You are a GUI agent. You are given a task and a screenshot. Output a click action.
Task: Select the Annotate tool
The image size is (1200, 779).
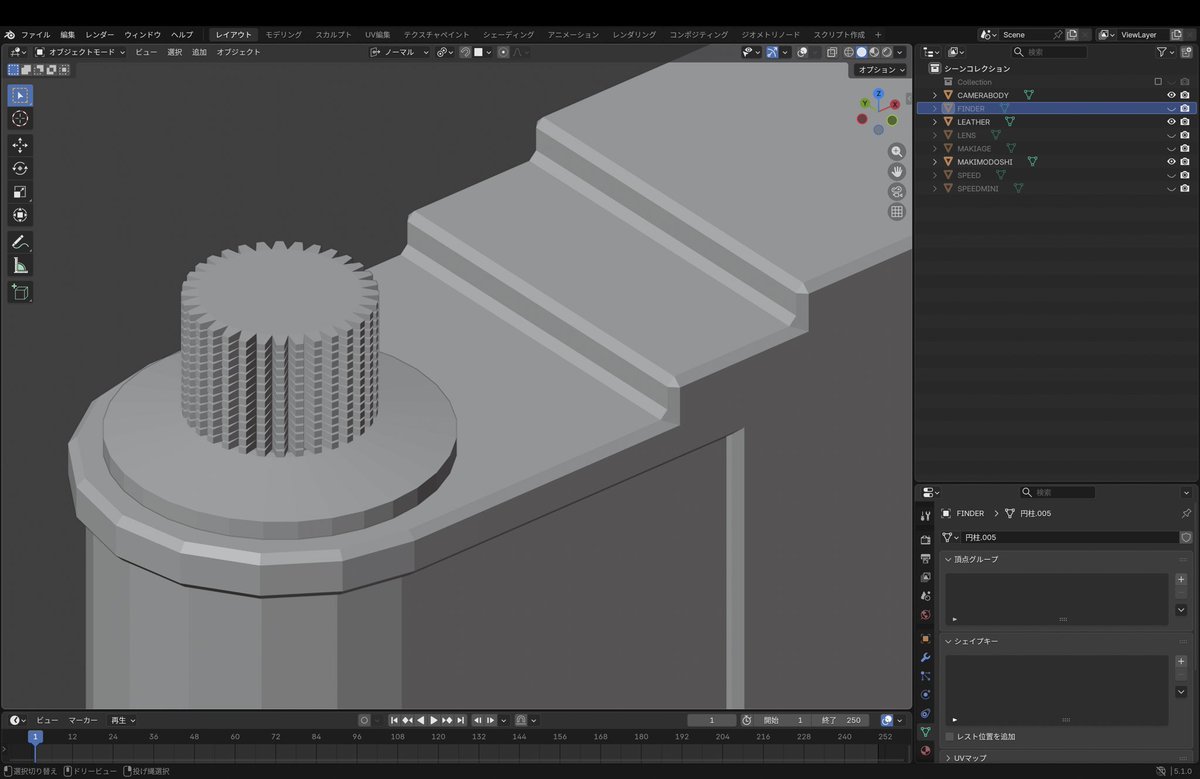20,241
